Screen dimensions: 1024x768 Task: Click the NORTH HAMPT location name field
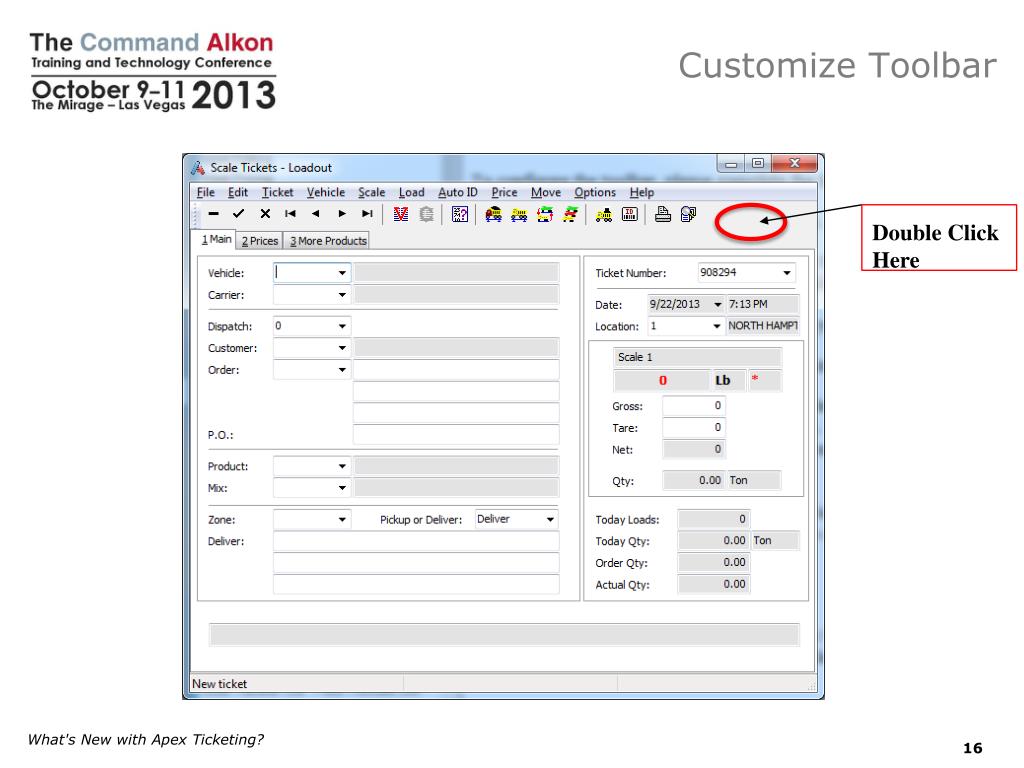pos(763,326)
